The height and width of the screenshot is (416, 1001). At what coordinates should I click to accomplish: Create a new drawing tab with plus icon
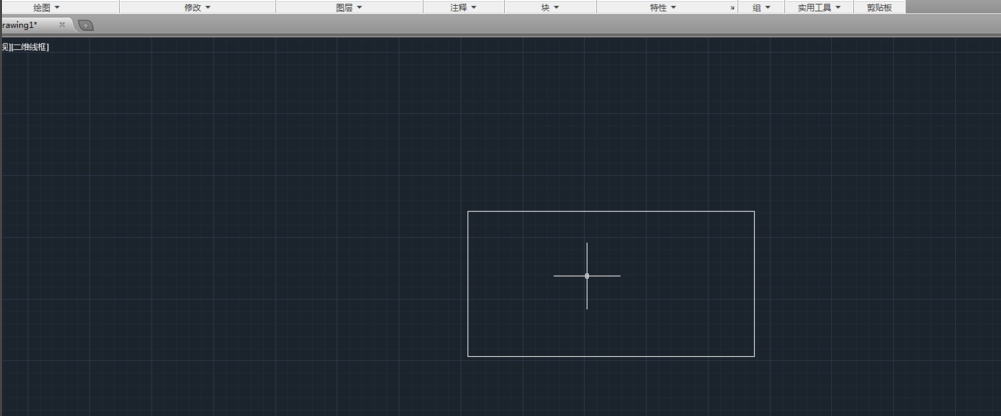click(x=86, y=26)
